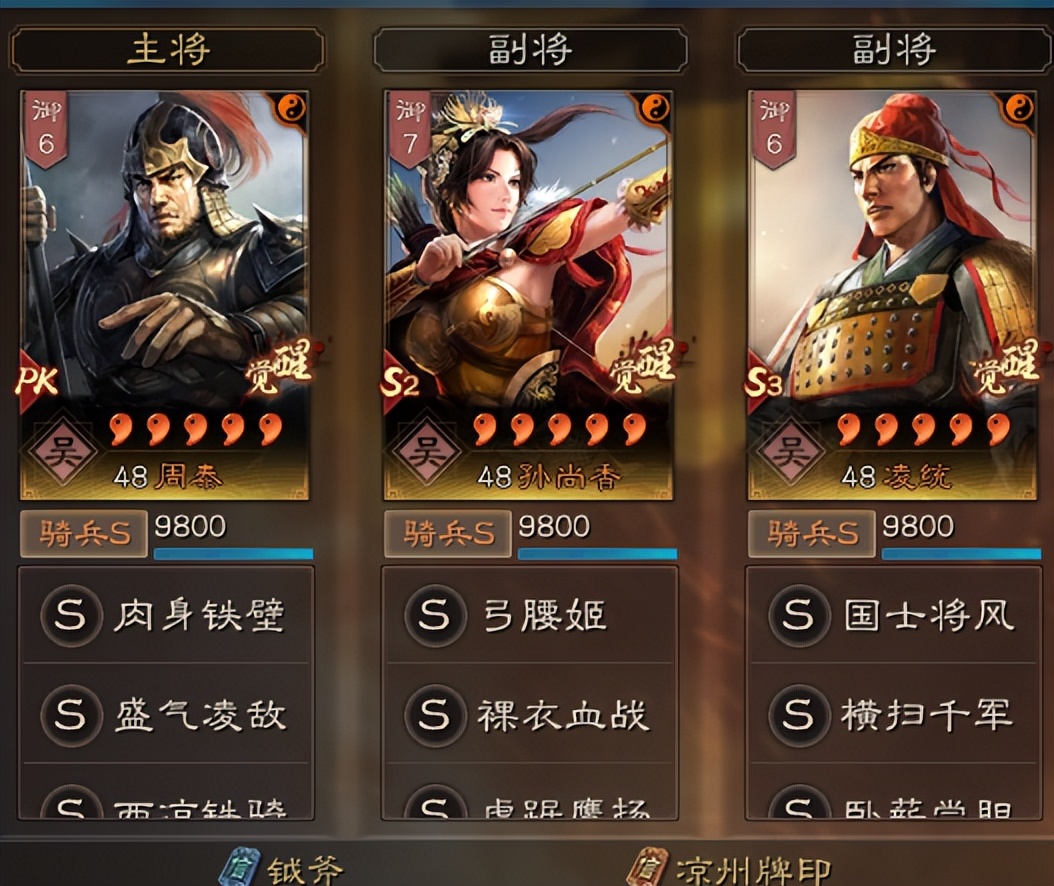Screen dimensions: 1054x886
Task: Click 孙尚香's blue troop strength bar
Action: coord(598,554)
